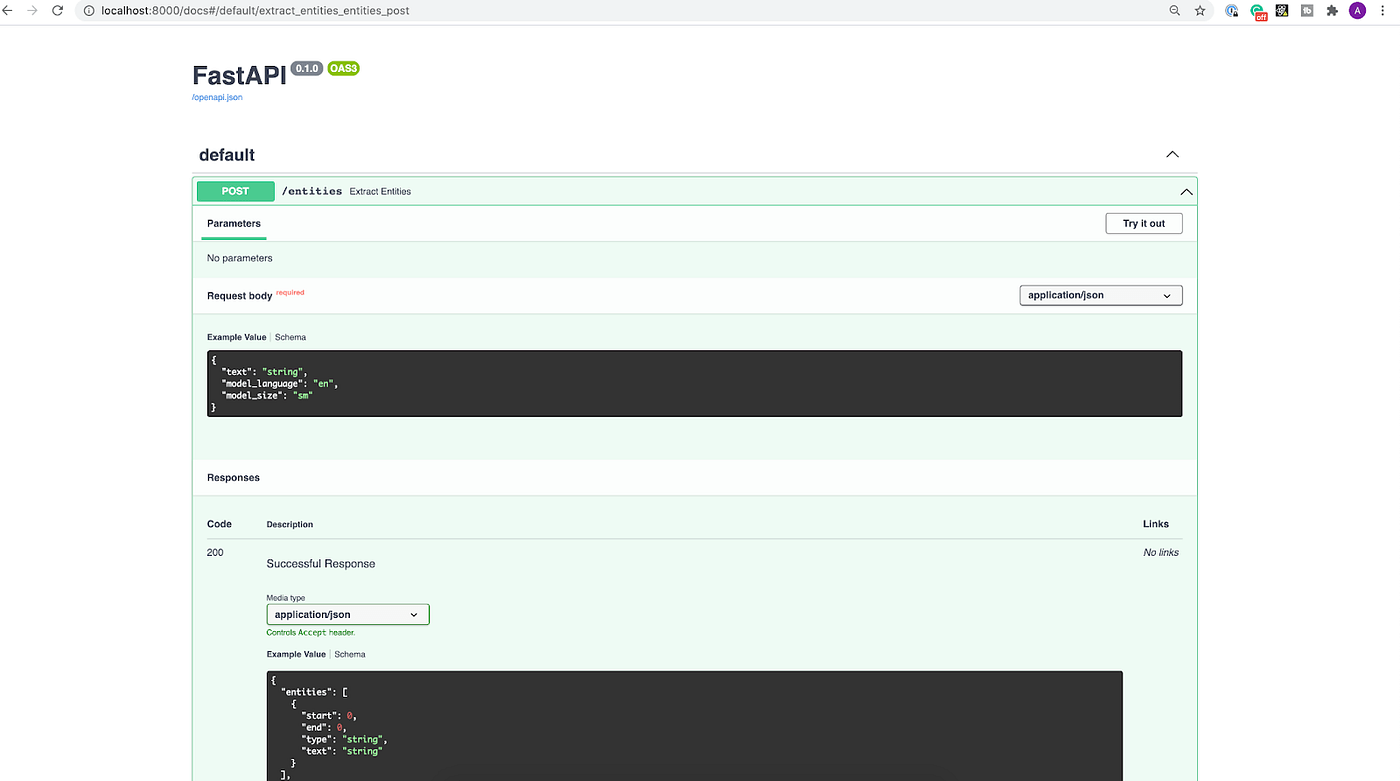Click the 'Request body' label

(x=239, y=296)
